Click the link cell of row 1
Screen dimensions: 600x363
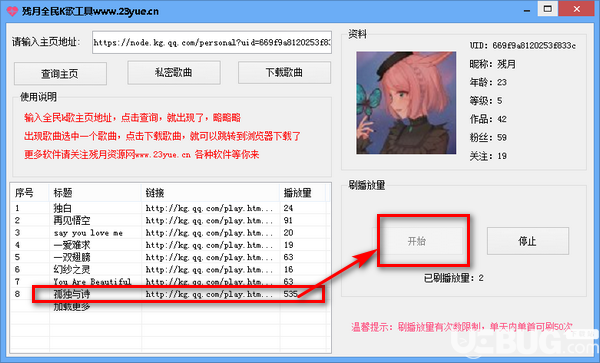[x=209, y=208]
